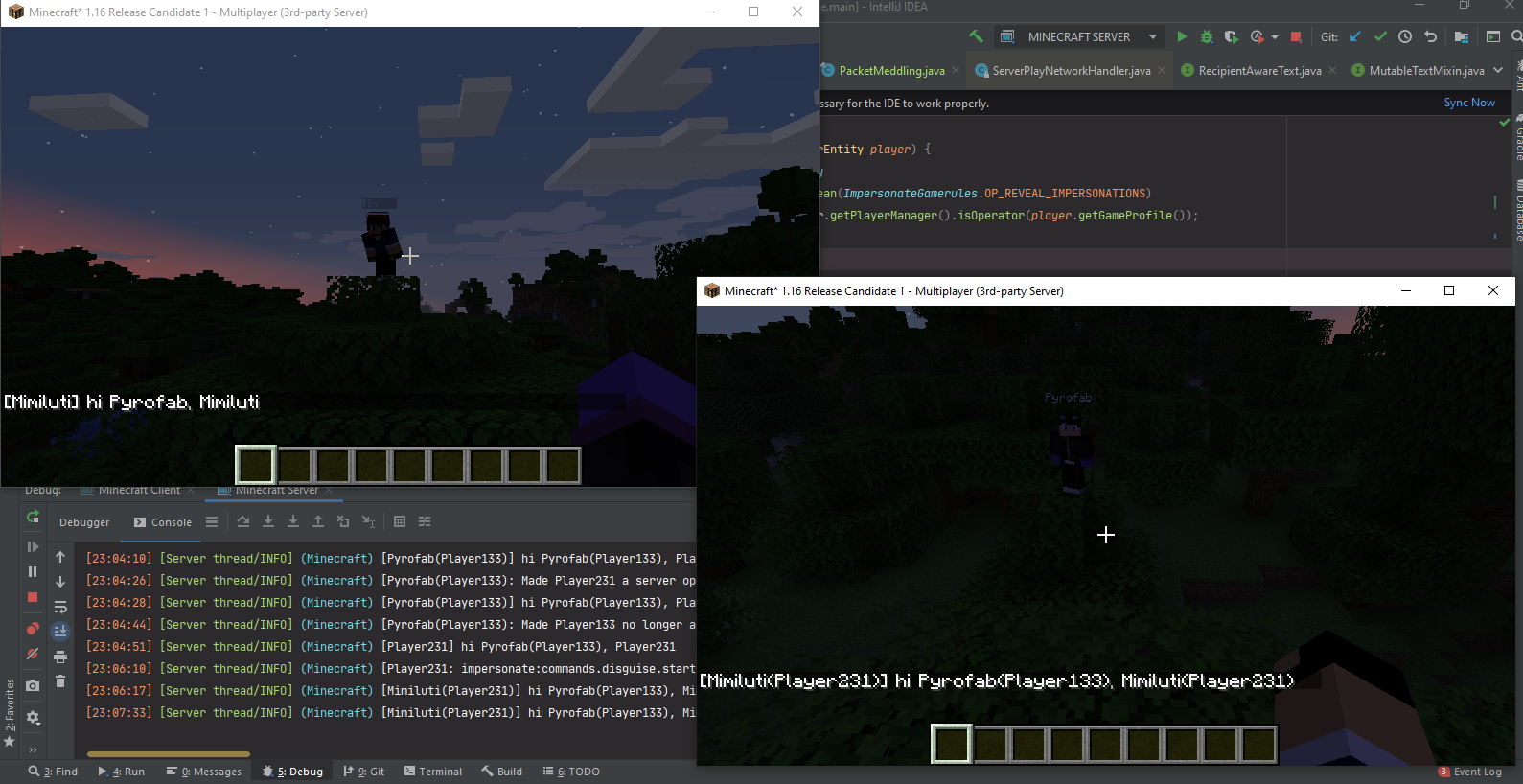Click the Sync Now link

click(1468, 103)
